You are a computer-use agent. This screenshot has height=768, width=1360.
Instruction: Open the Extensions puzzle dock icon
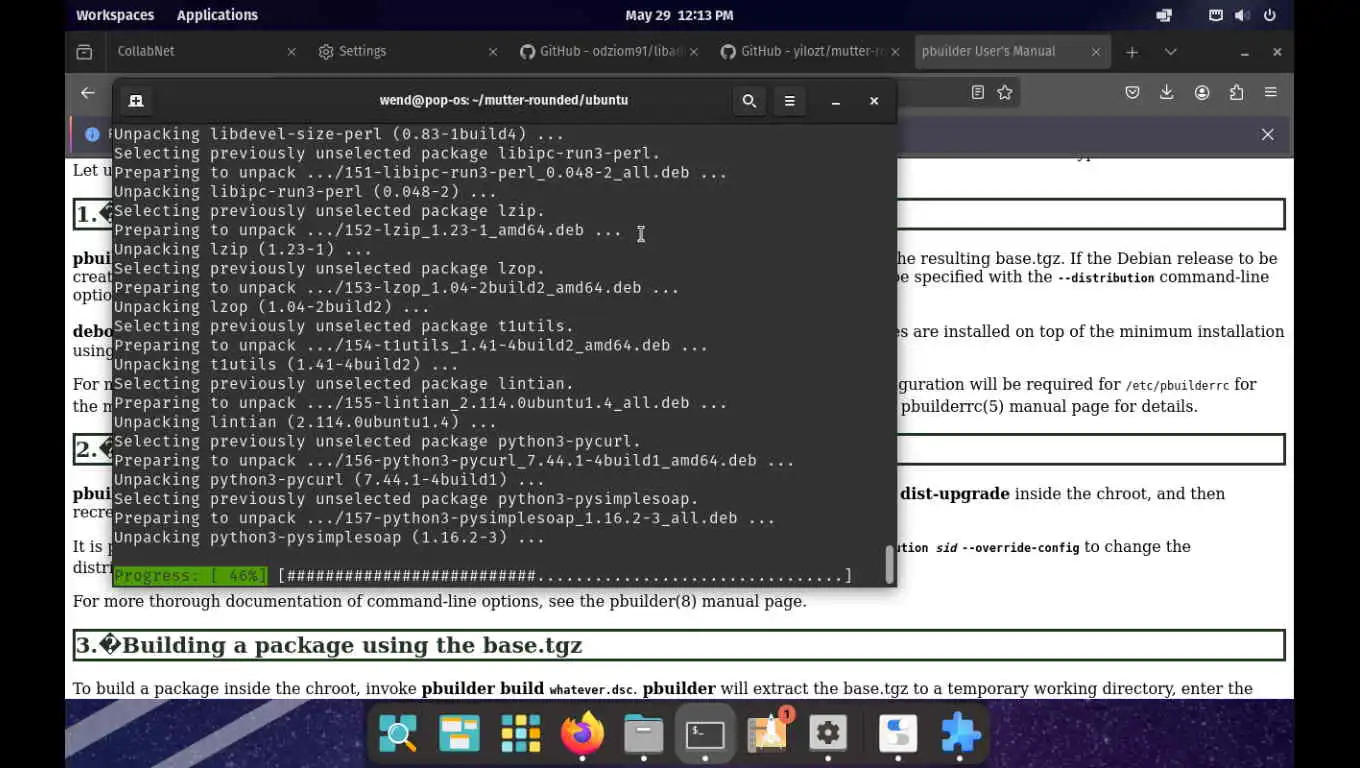coord(961,734)
